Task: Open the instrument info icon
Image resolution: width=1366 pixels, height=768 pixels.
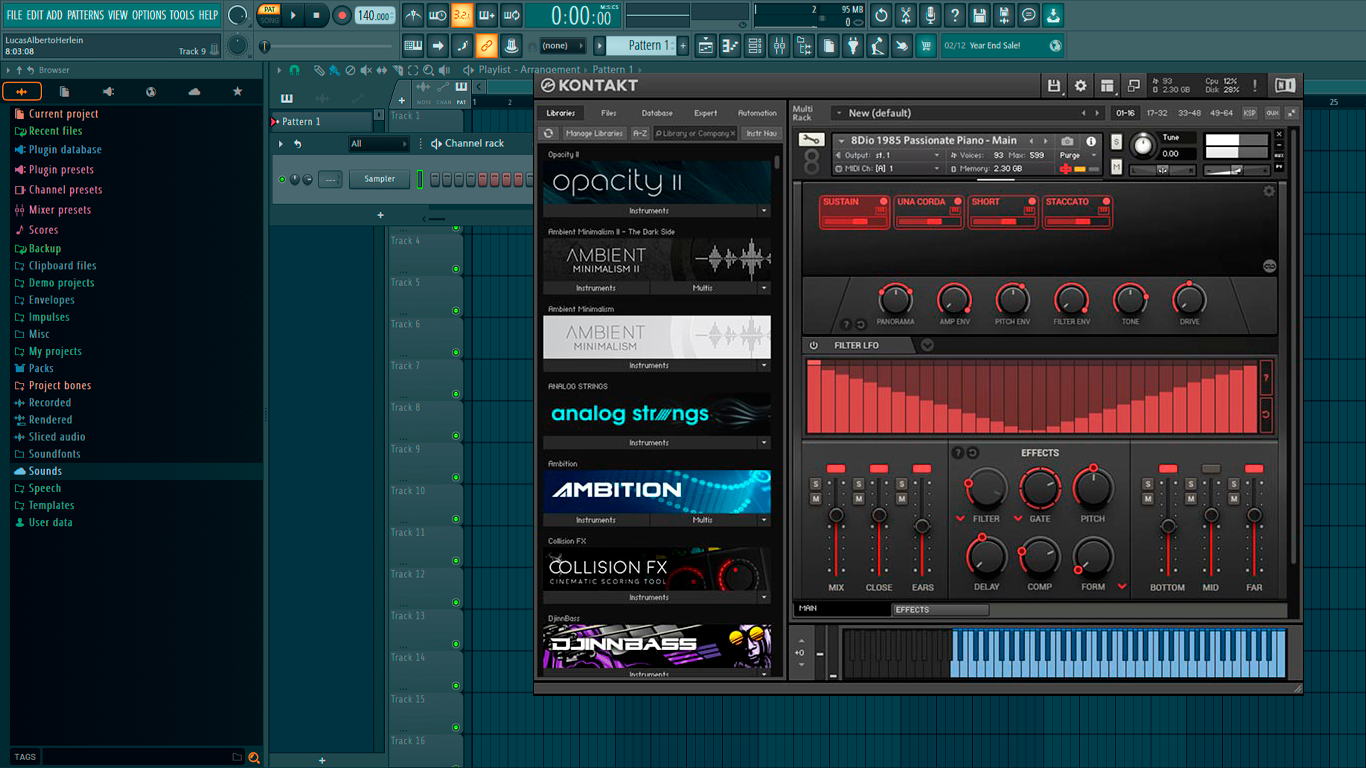Action: click(x=1091, y=141)
